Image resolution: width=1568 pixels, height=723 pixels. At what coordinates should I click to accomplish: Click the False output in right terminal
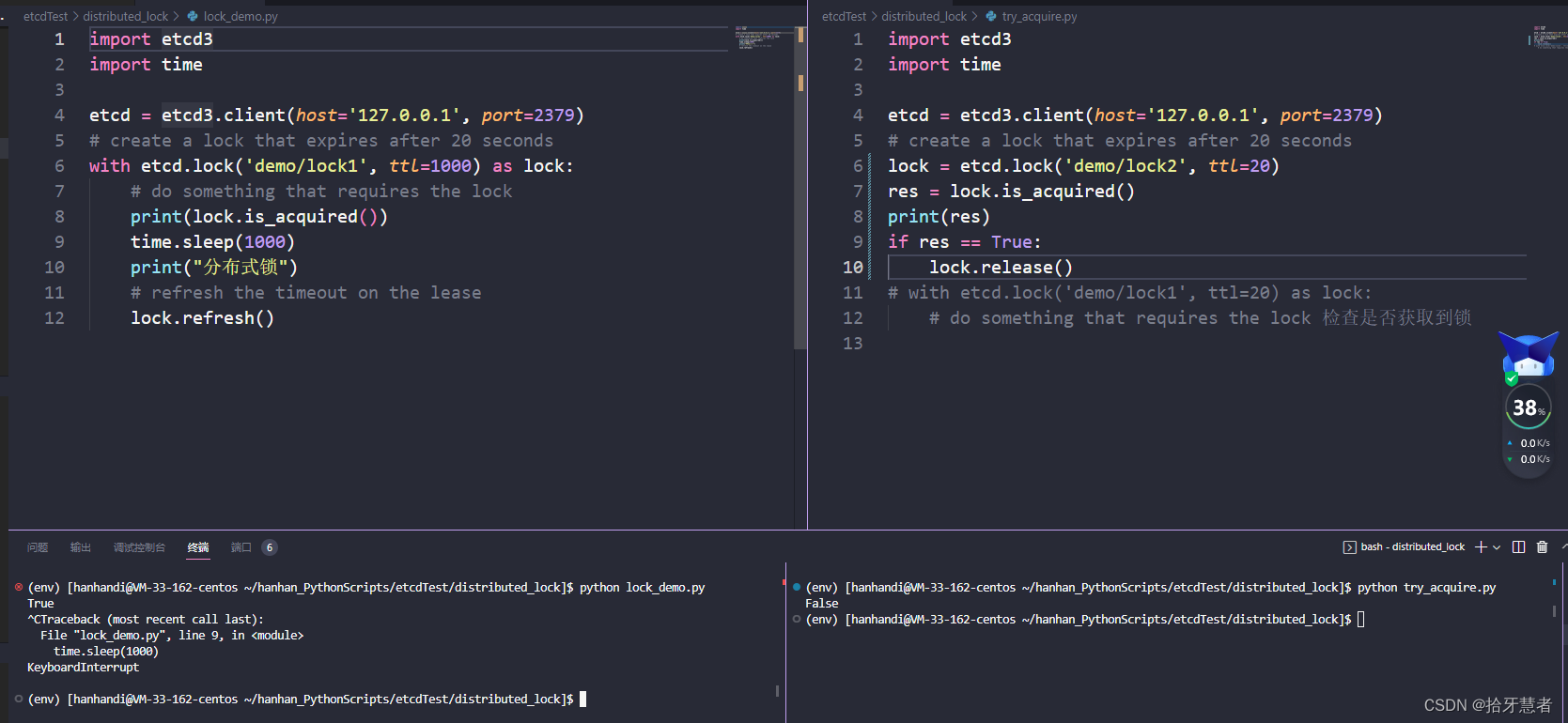click(x=822, y=604)
